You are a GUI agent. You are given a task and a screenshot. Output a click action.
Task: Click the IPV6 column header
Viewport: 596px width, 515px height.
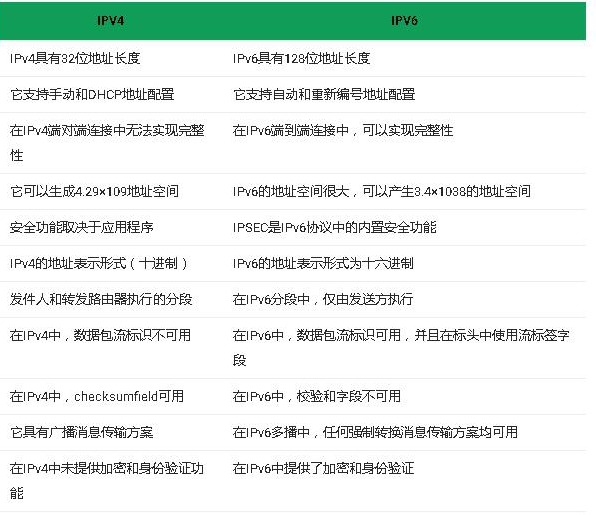click(404, 21)
